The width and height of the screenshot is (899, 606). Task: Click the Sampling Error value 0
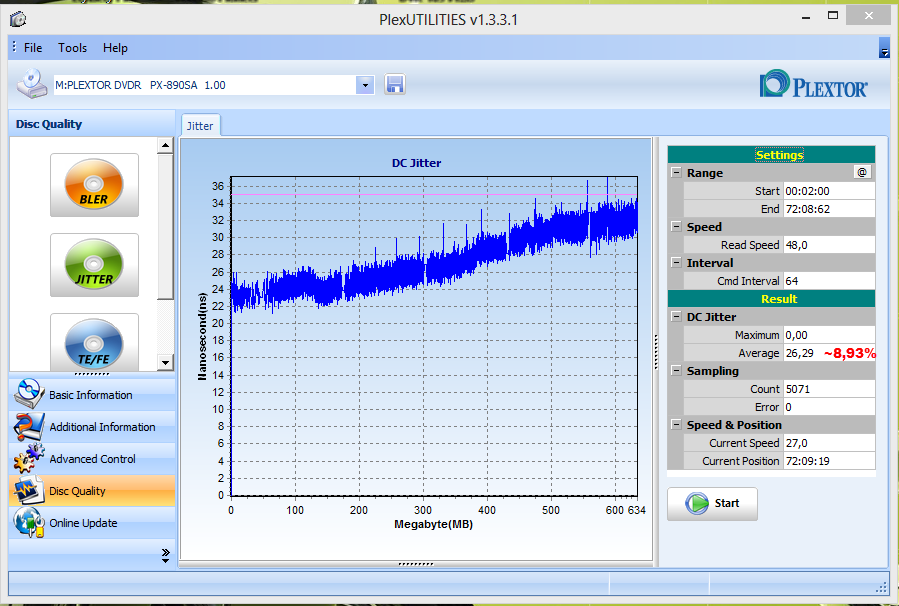(x=828, y=407)
